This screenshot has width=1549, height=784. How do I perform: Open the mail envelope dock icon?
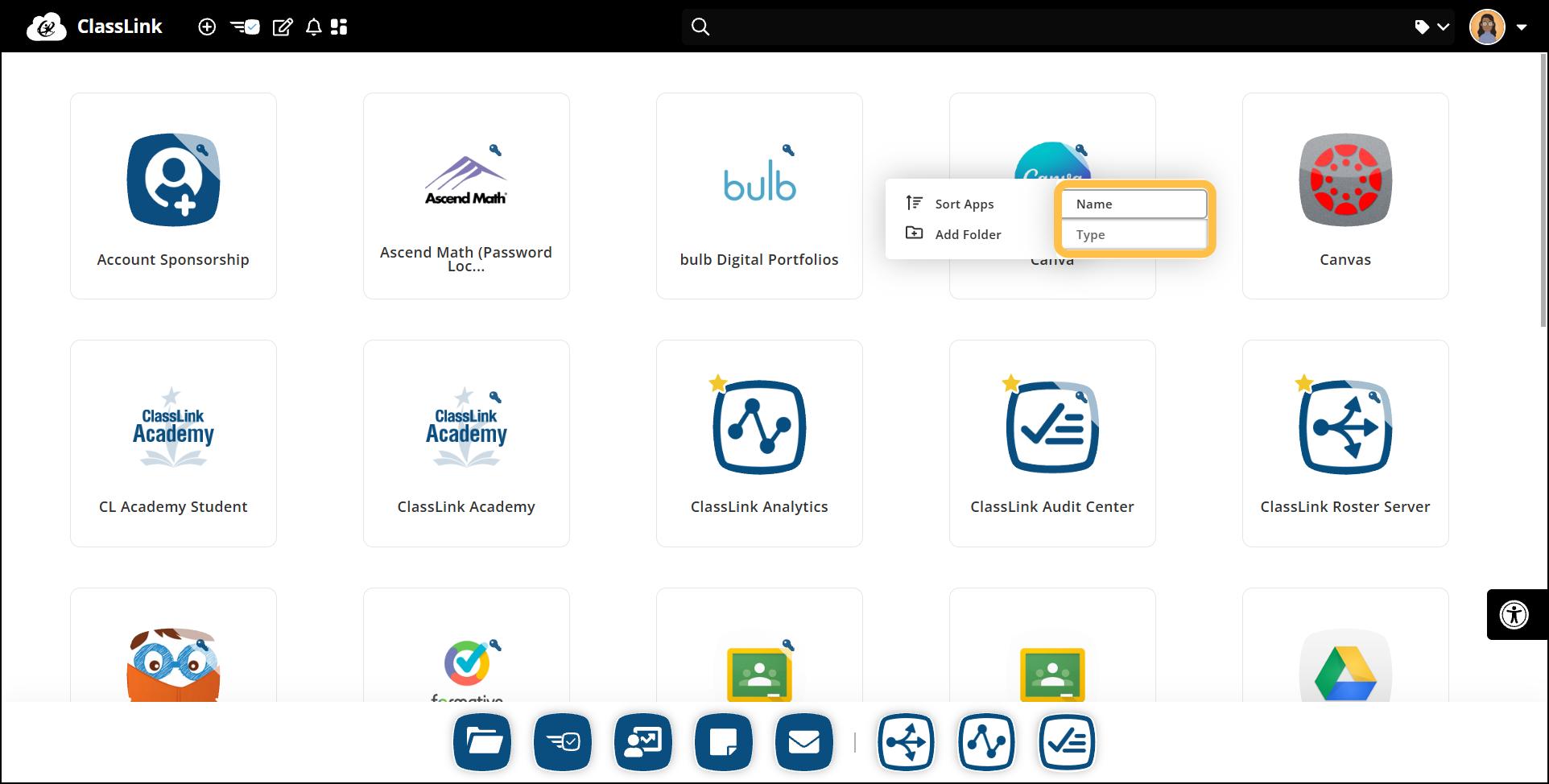804,741
